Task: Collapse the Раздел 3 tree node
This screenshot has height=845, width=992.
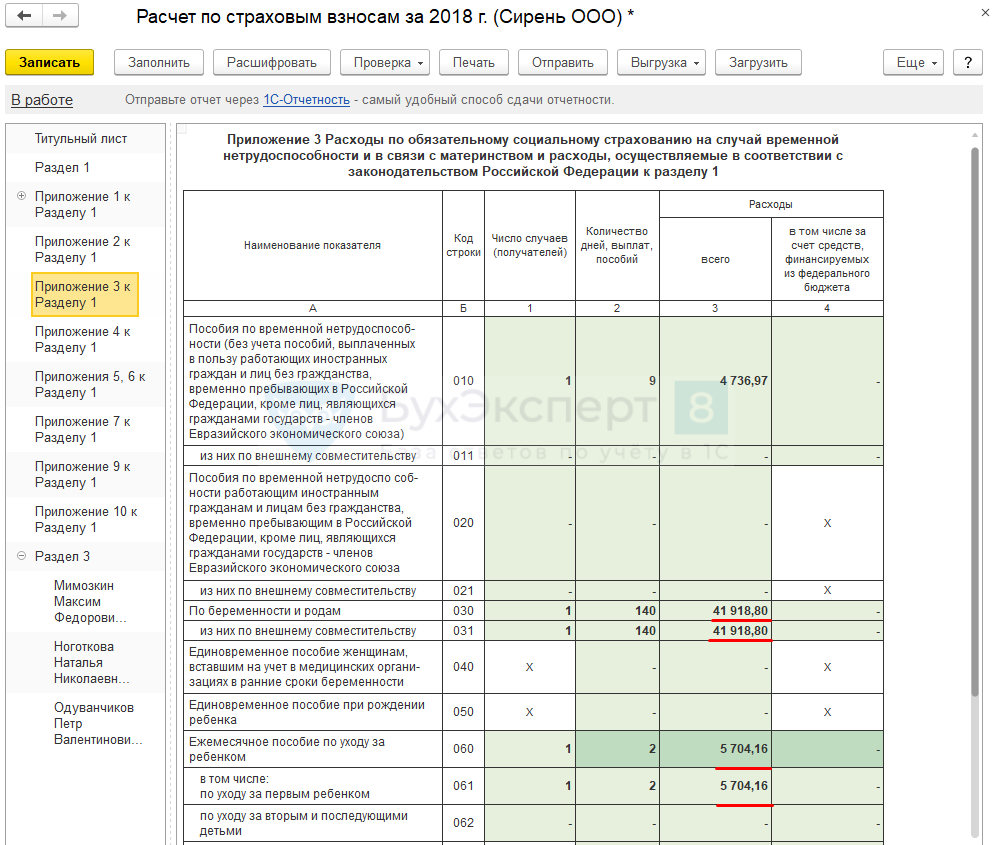Action: (22, 557)
